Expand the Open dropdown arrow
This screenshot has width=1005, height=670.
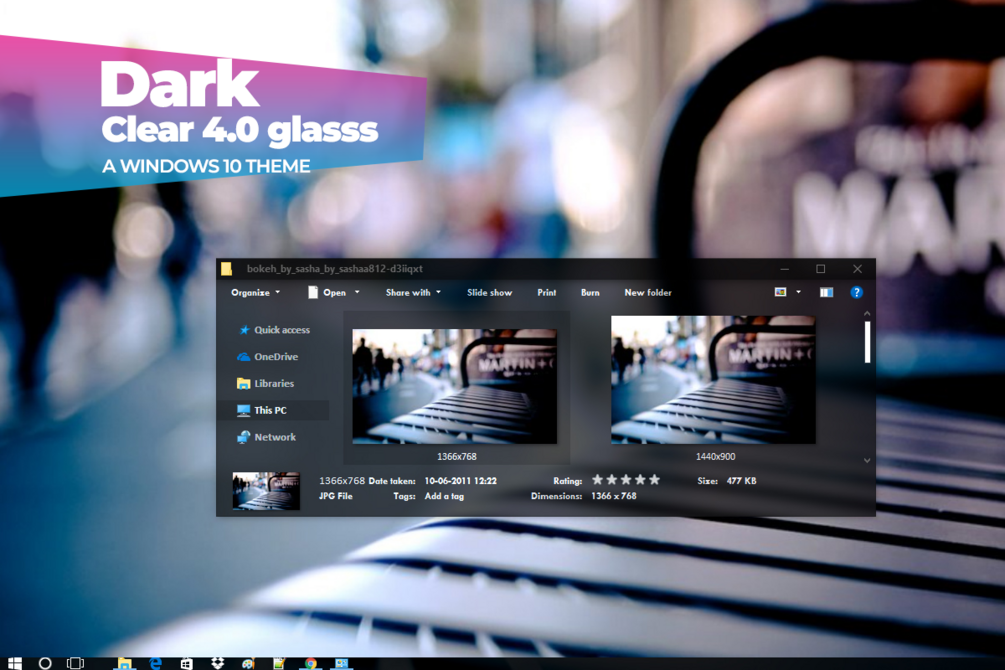click(x=357, y=292)
